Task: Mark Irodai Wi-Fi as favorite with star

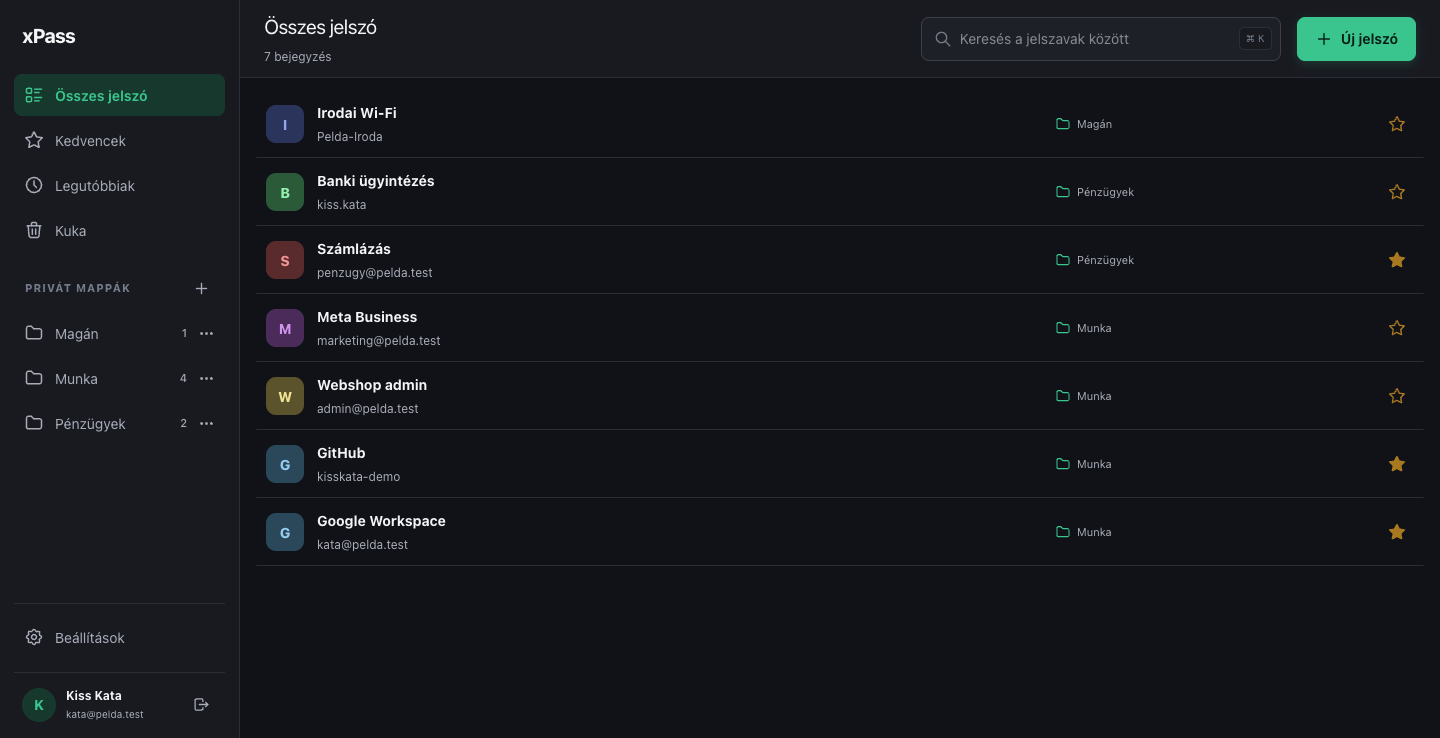Action: tap(1397, 124)
